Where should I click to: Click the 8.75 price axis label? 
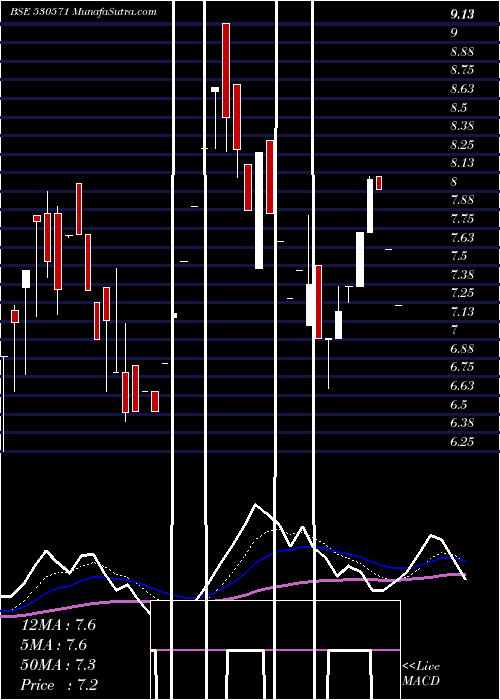point(462,70)
